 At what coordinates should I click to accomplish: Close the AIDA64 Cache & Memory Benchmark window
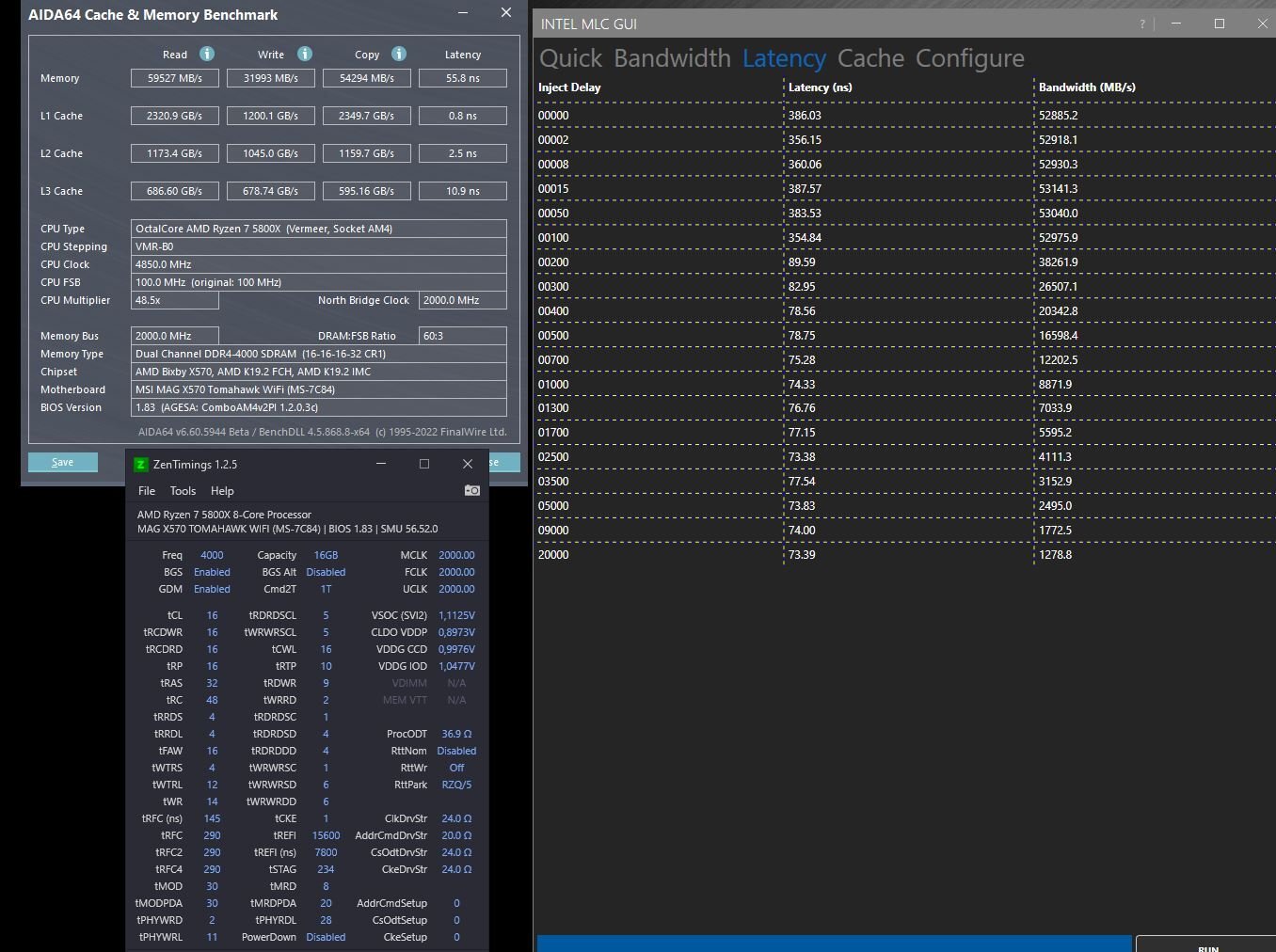click(x=506, y=13)
